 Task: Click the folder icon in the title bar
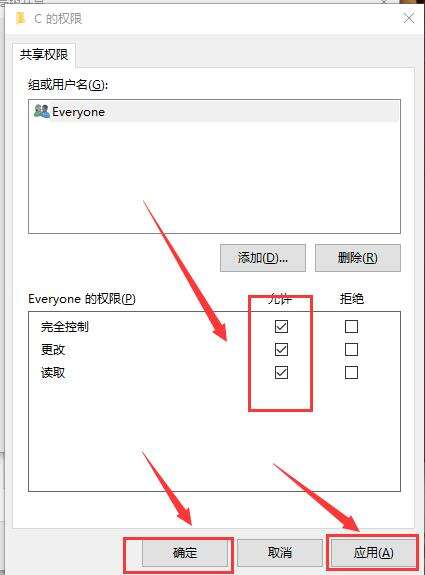pyautogui.click(x=21, y=18)
